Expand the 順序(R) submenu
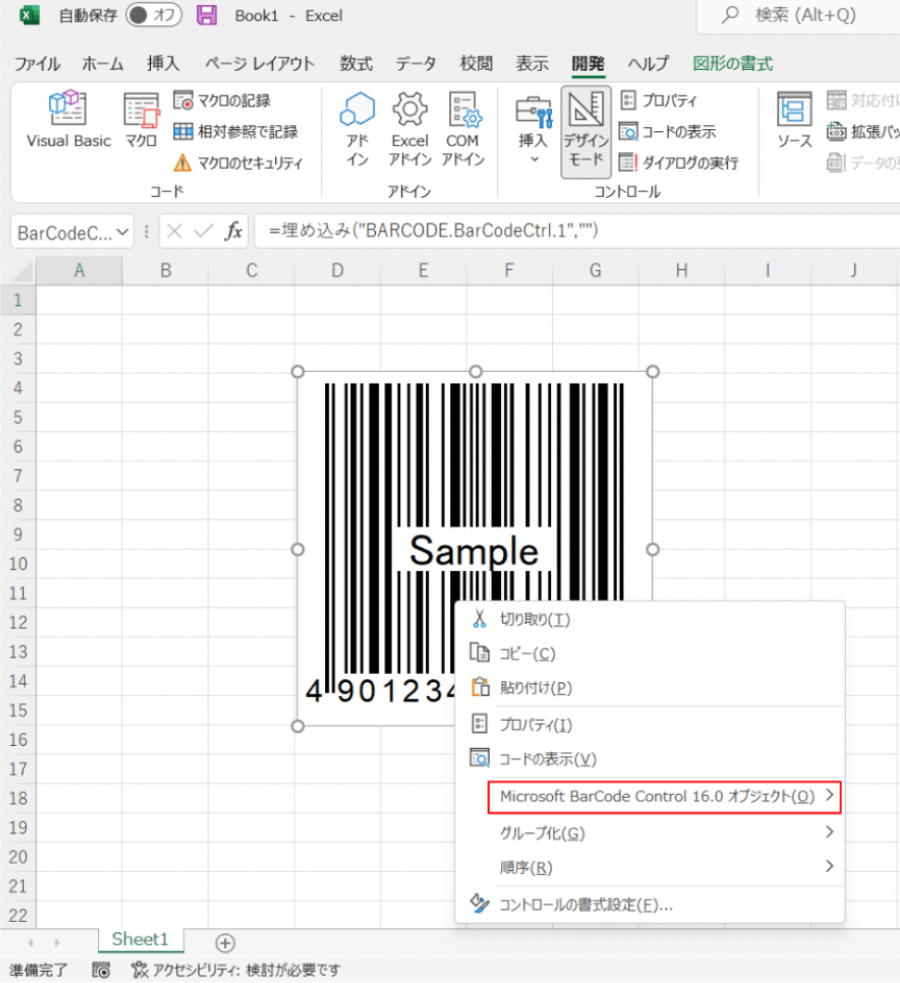900x983 pixels. pyautogui.click(x=650, y=868)
